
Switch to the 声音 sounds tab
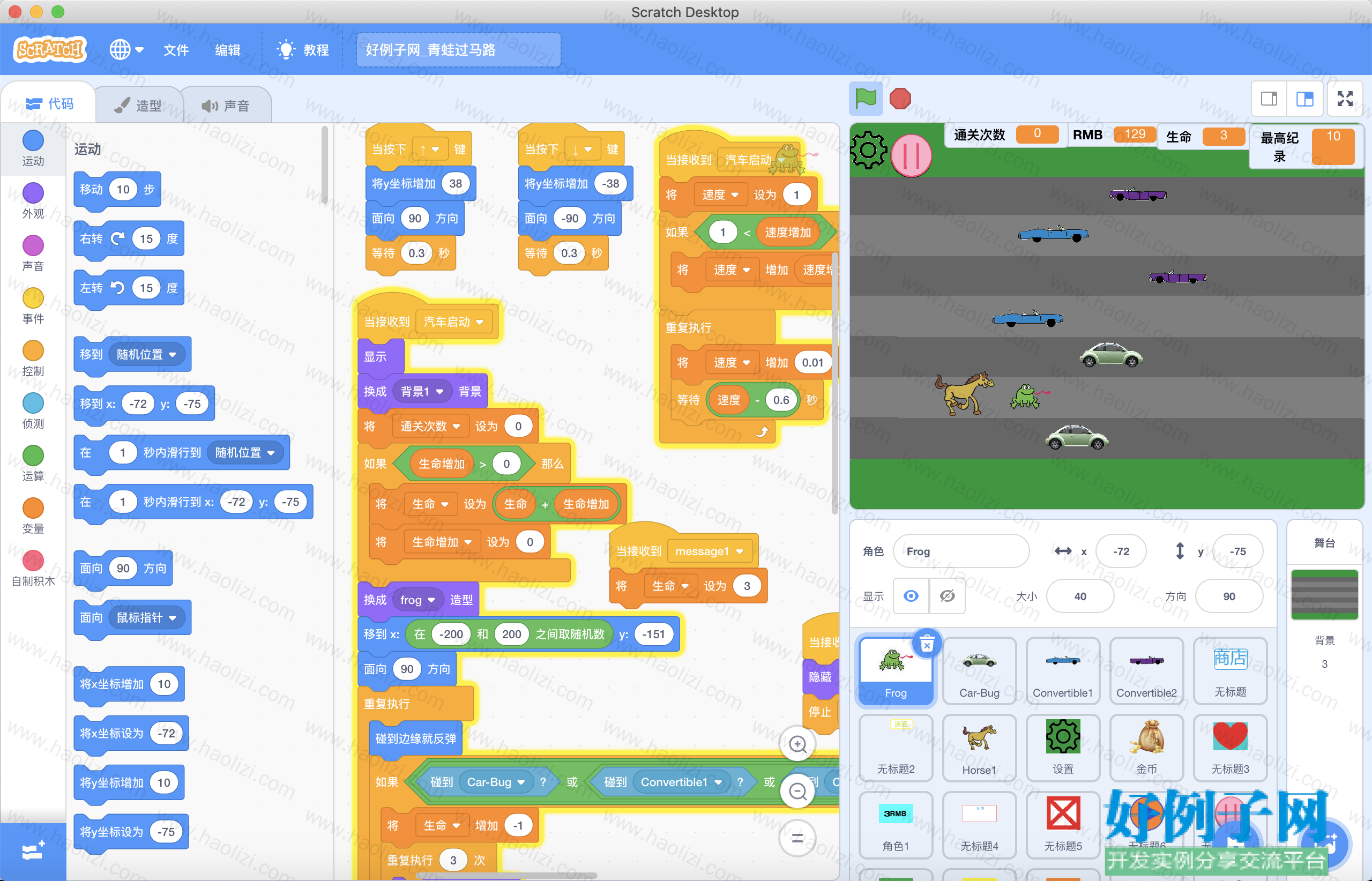[x=226, y=105]
